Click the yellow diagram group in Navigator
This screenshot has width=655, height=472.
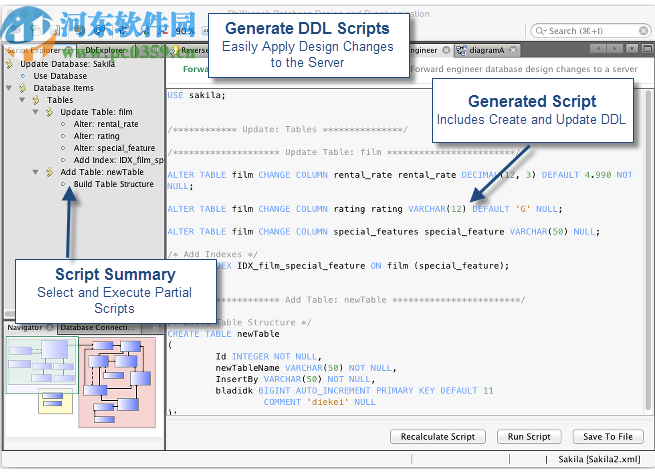click(55, 400)
